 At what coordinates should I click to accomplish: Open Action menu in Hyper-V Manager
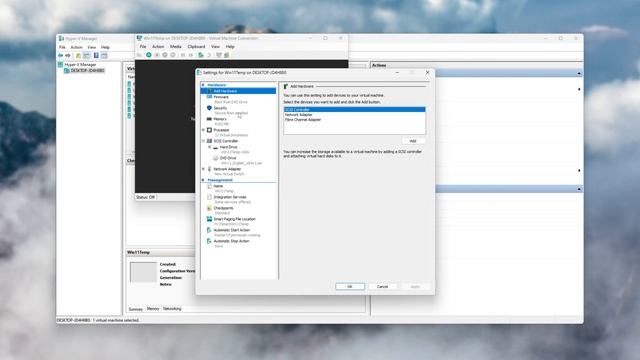point(76,47)
